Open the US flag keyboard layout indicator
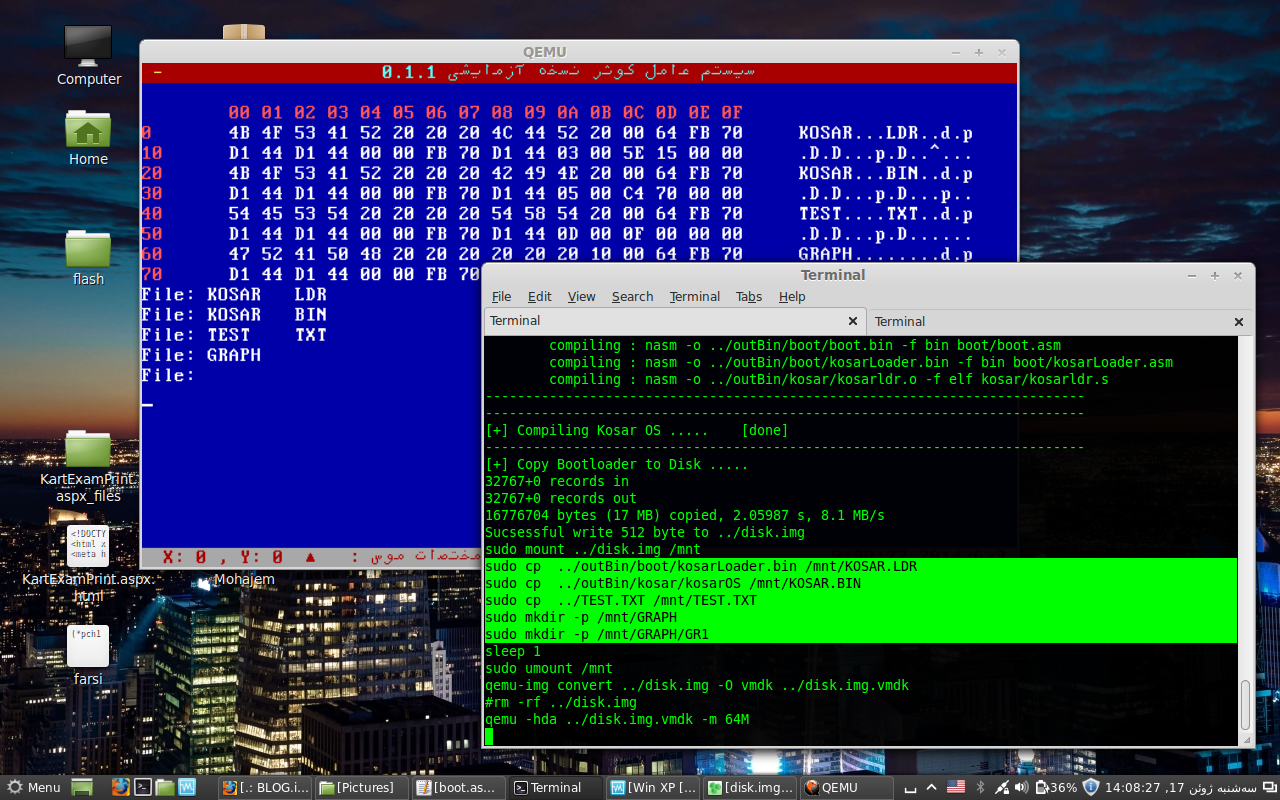The image size is (1280, 800). pyautogui.click(x=955, y=787)
